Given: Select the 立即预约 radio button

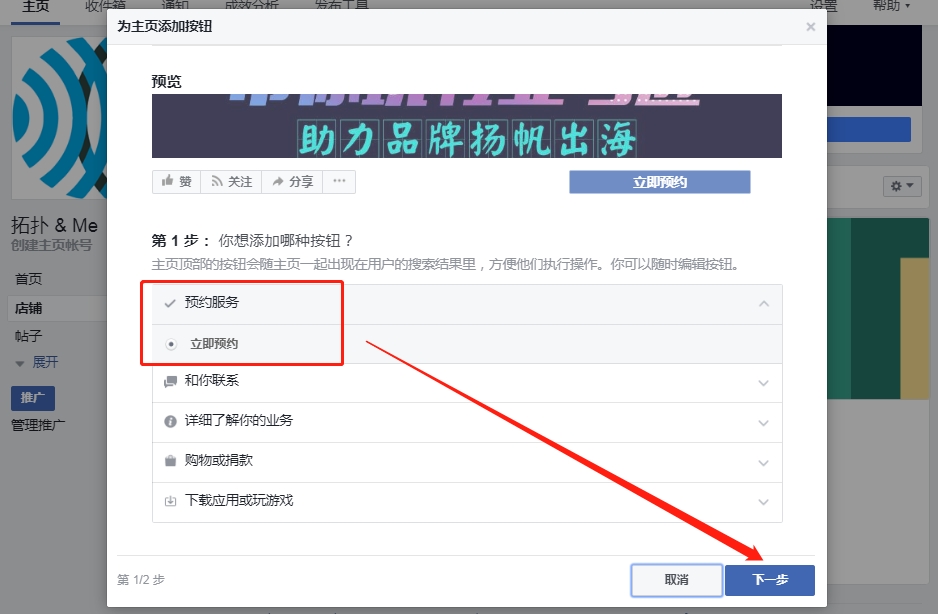Looking at the screenshot, I should pyautogui.click(x=171, y=344).
